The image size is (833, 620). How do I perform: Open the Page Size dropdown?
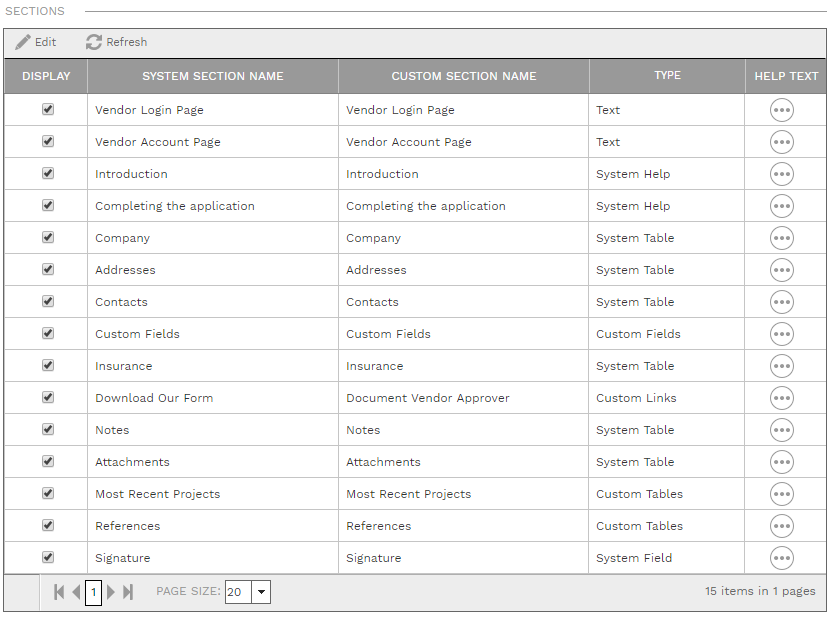261,592
